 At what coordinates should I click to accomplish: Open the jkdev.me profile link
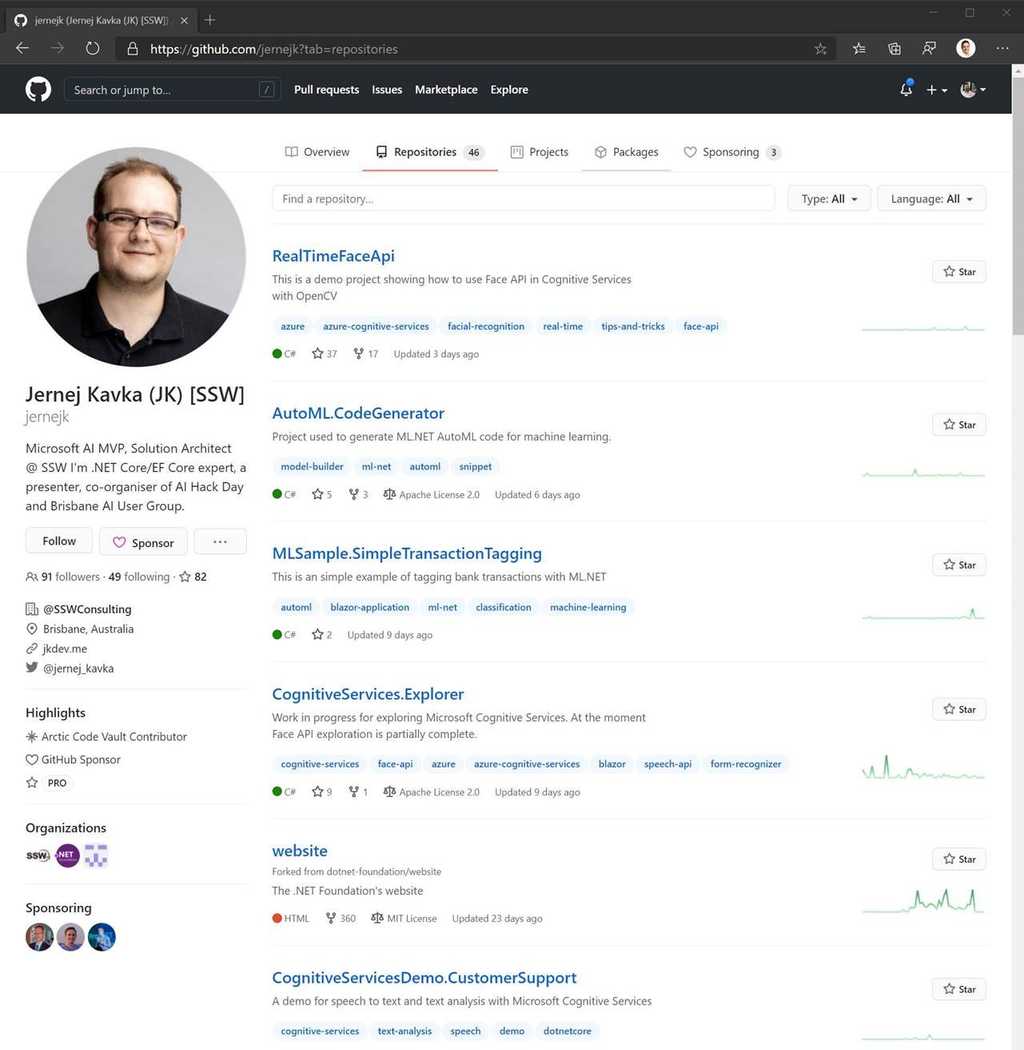pos(64,648)
